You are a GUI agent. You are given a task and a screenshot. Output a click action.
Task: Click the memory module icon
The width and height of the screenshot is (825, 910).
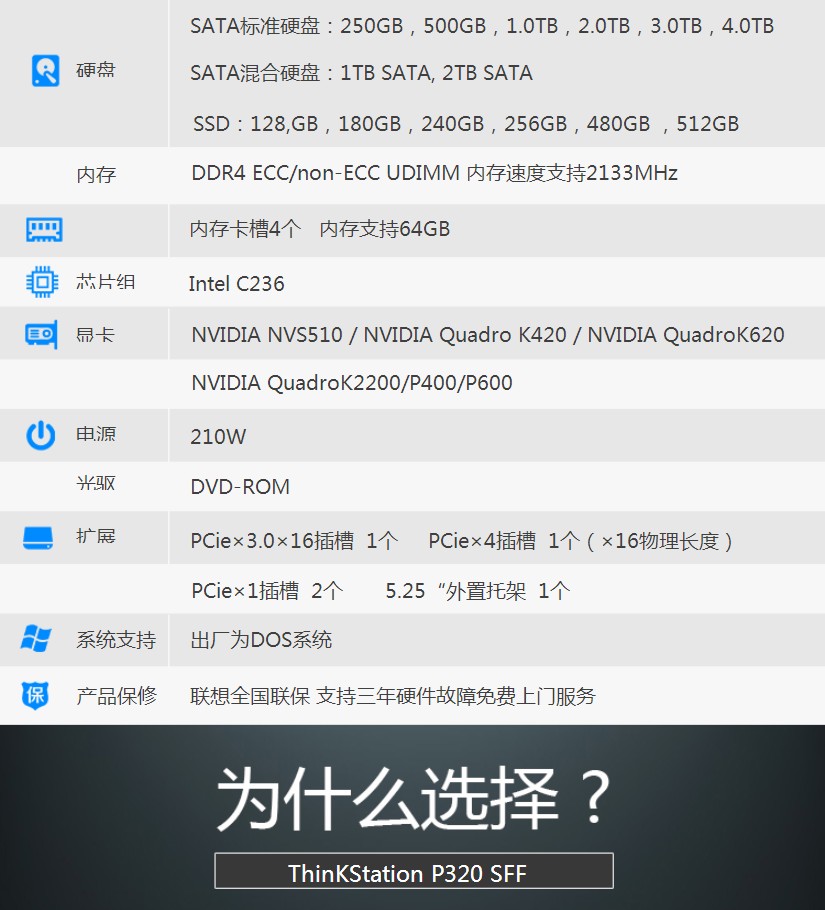click(44, 230)
